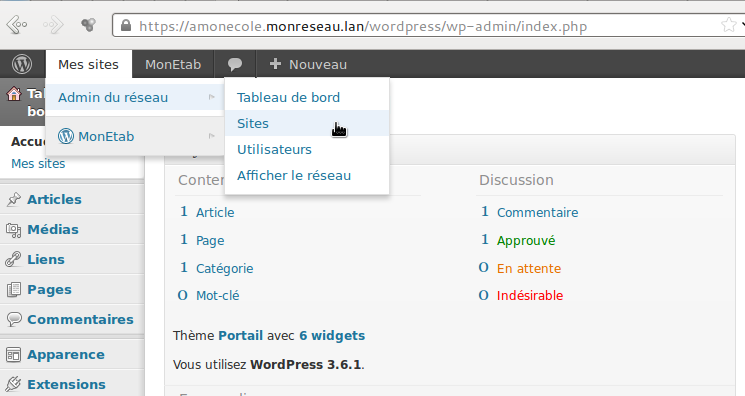Viewport: 745px width, 396px height.
Task: Expand the Admin du réseau submenu arrow
Action: click(x=212, y=97)
